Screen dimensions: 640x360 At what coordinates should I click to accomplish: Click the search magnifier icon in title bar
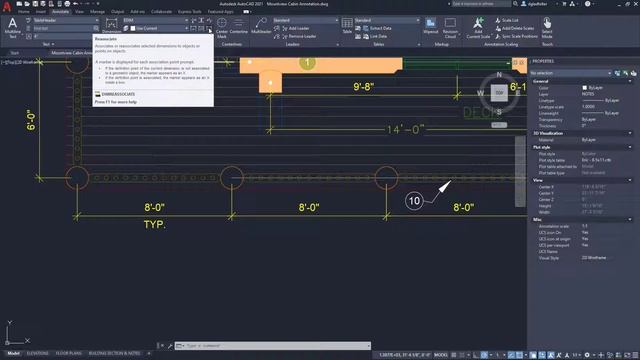point(516,4)
